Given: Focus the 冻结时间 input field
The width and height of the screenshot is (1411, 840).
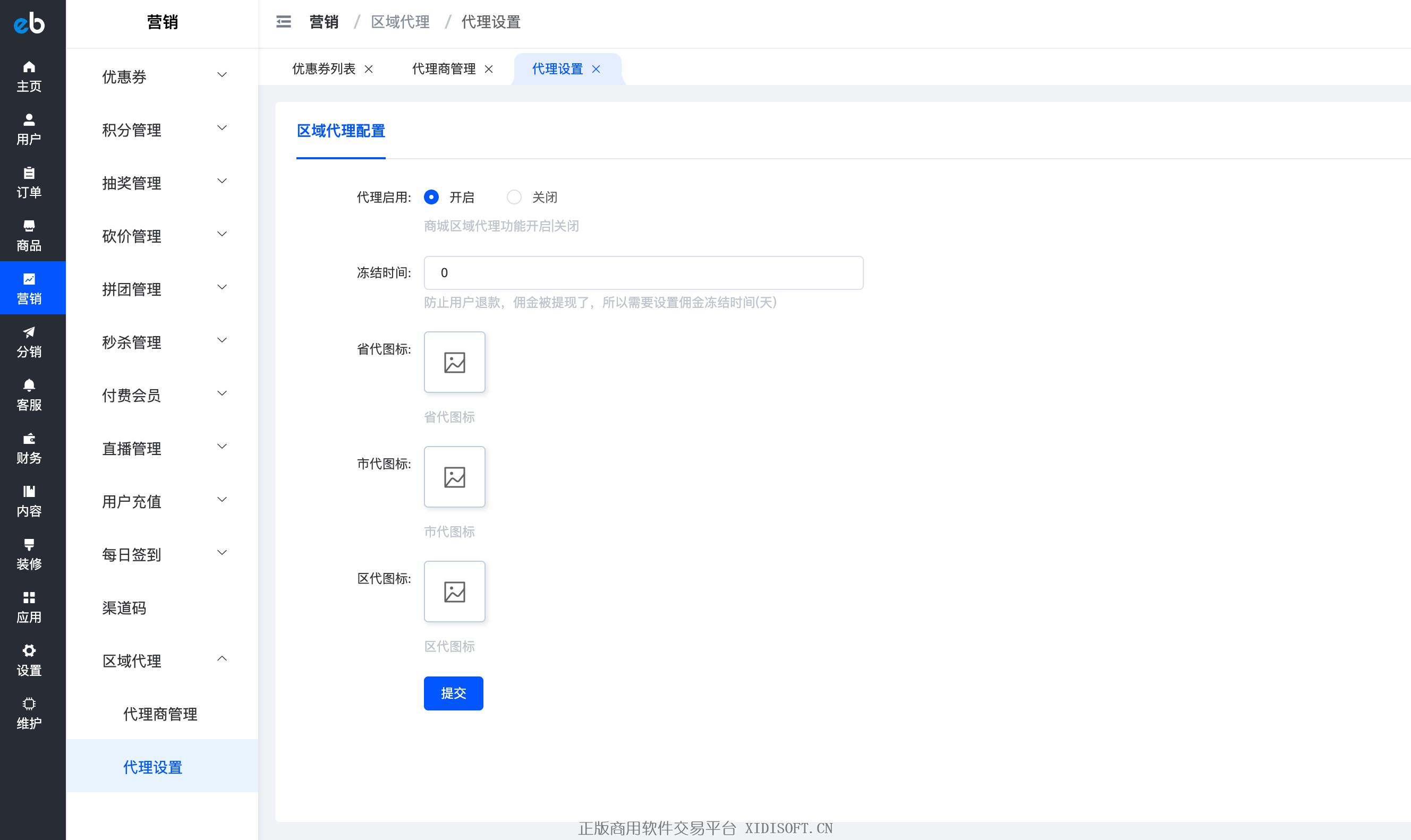Looking at the screenshot, I should (x=644, y=273).
